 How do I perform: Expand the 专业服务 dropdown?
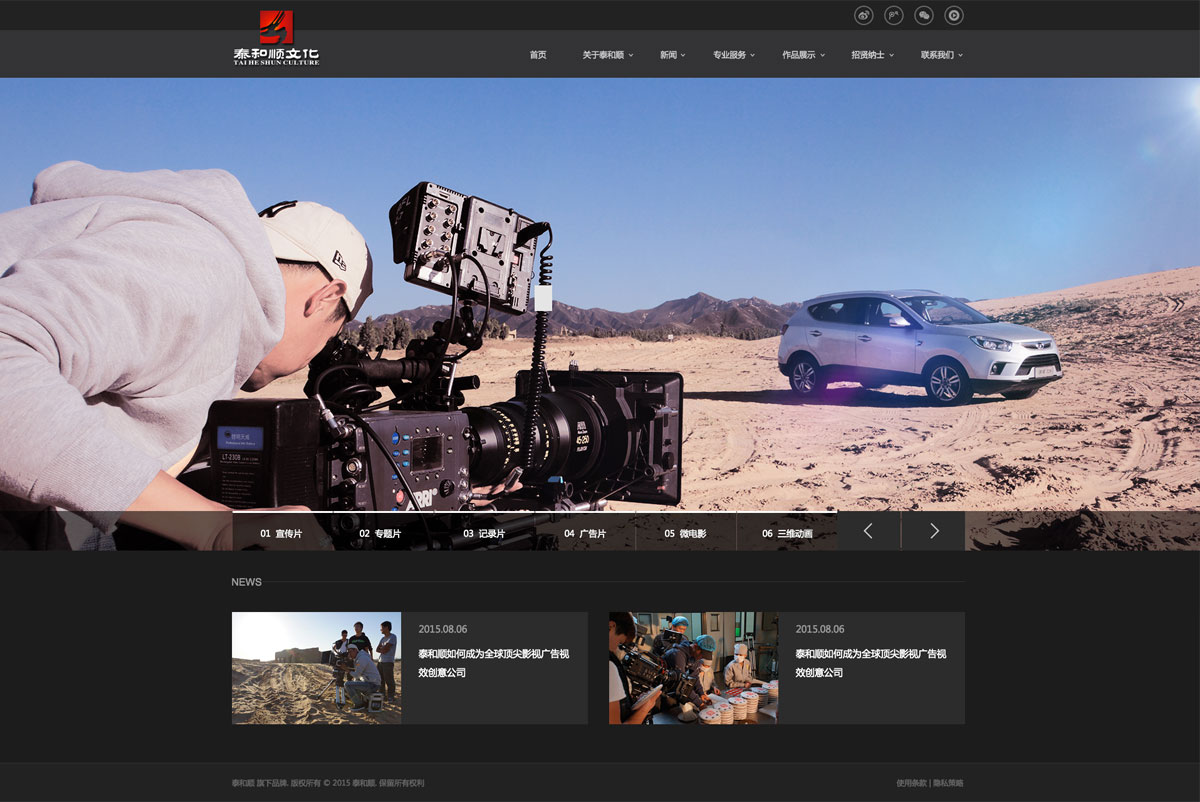tap(733, 55)
